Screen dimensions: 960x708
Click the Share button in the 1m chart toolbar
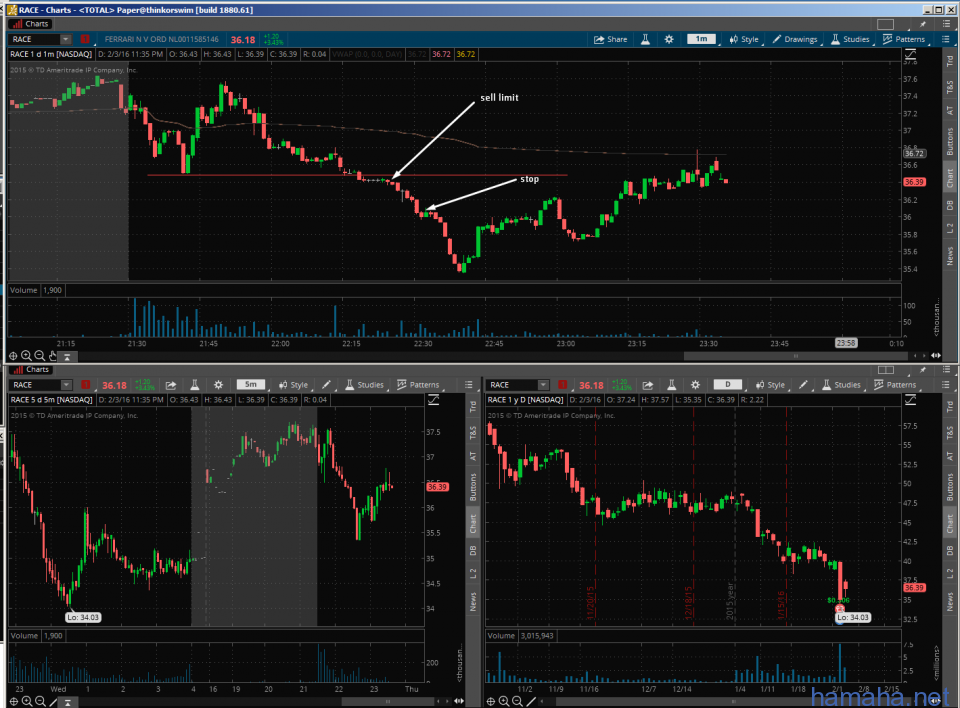(610, 39)
